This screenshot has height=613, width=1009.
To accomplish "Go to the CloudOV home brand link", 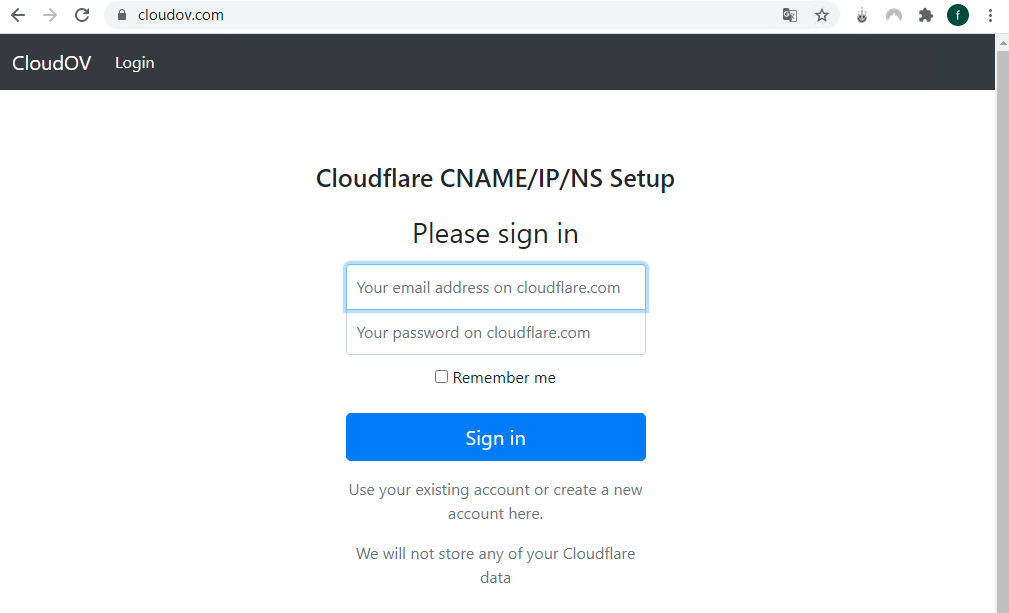I will pos(51,63).
